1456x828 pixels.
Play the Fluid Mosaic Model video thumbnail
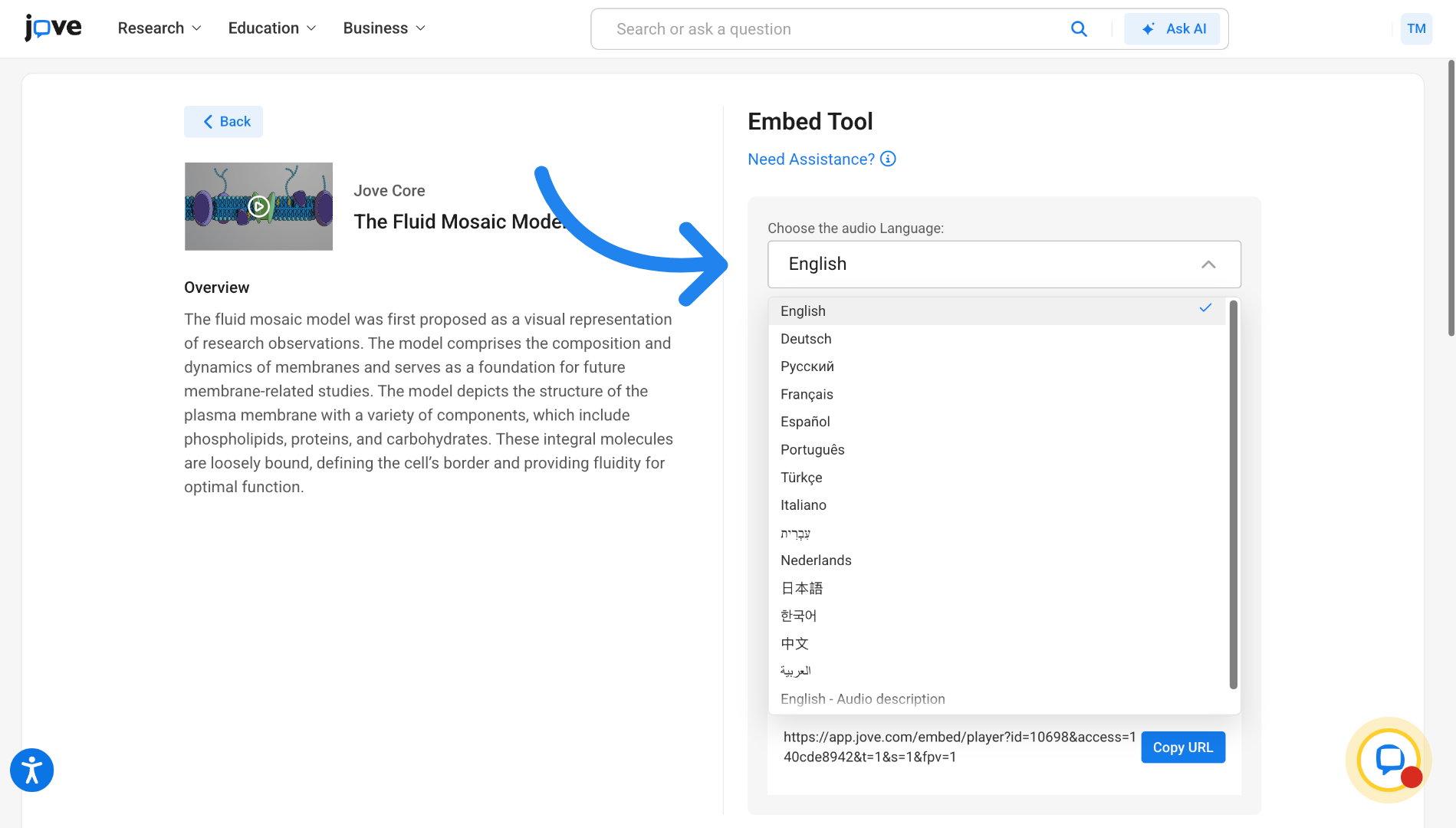tap(258, 206)
